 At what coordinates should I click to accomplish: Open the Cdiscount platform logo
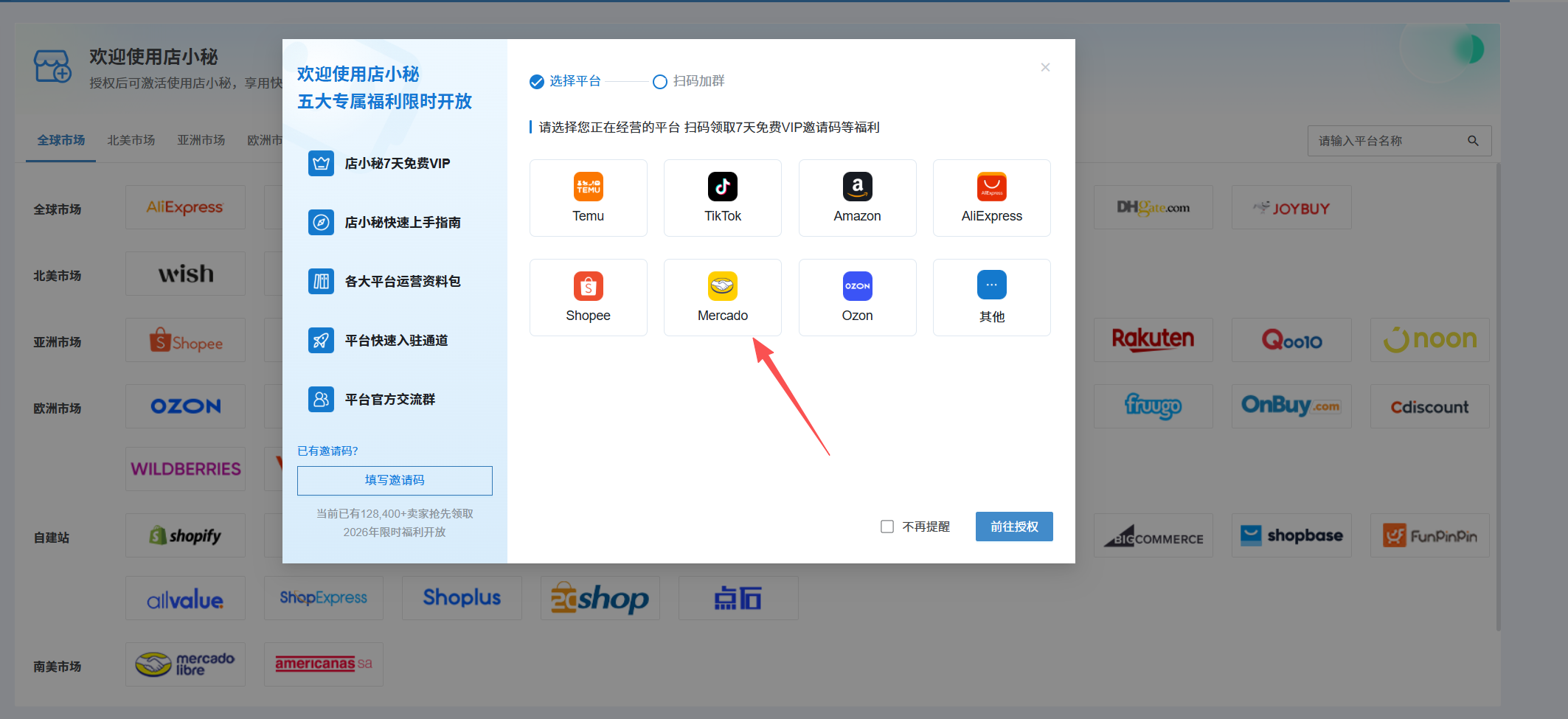click(x=1429, y=406)
